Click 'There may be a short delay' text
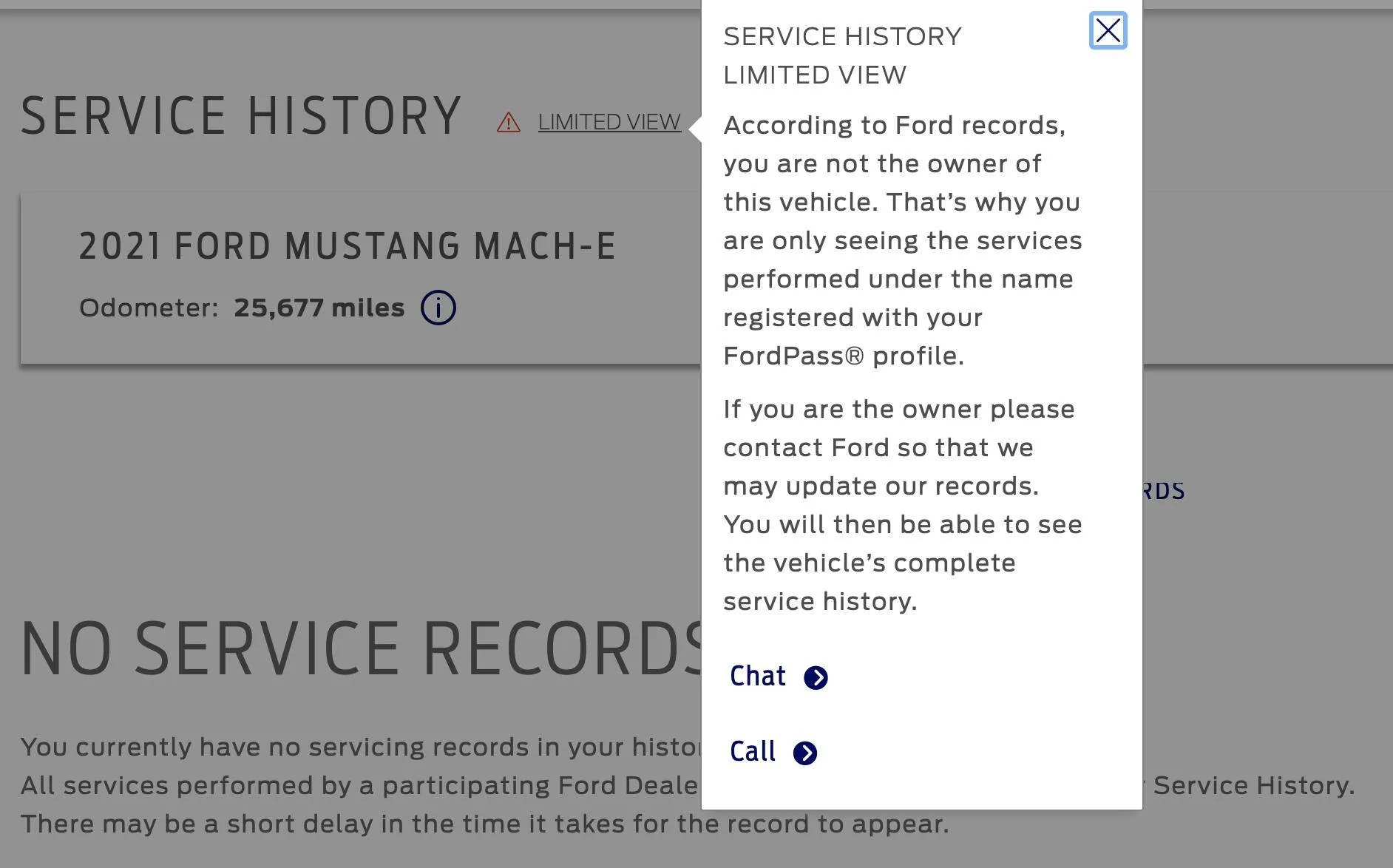This screenshot has height=868, width=1393. coord(484,824)
